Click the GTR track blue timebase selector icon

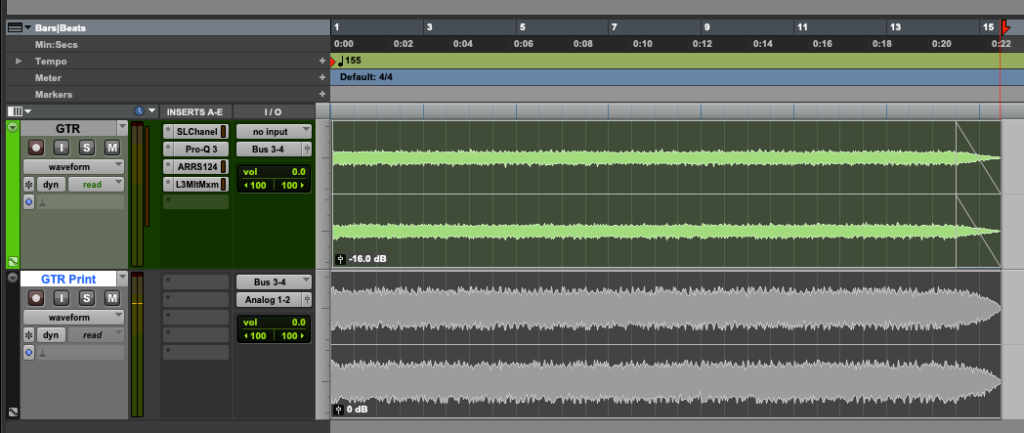(29, 202)
